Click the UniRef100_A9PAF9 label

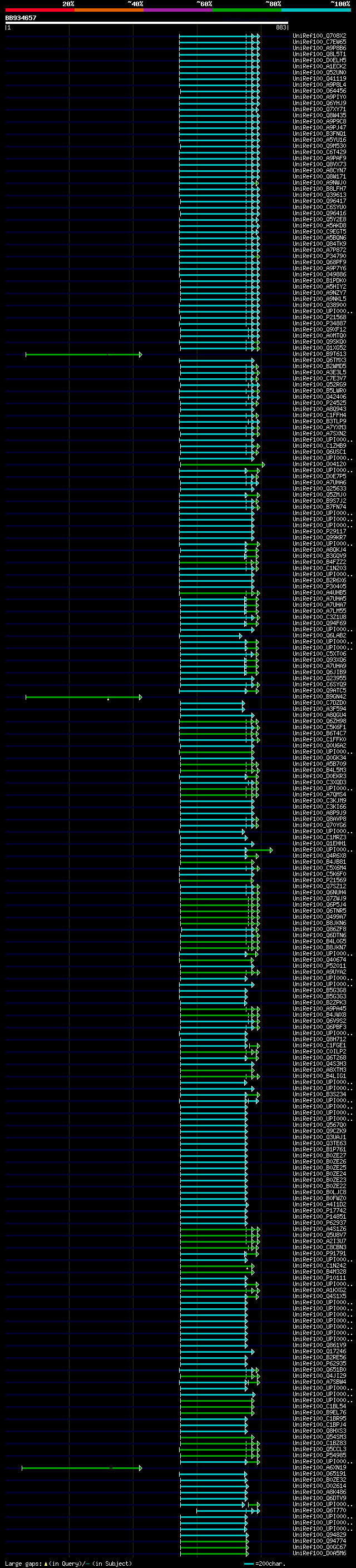(x=319, y=159)
